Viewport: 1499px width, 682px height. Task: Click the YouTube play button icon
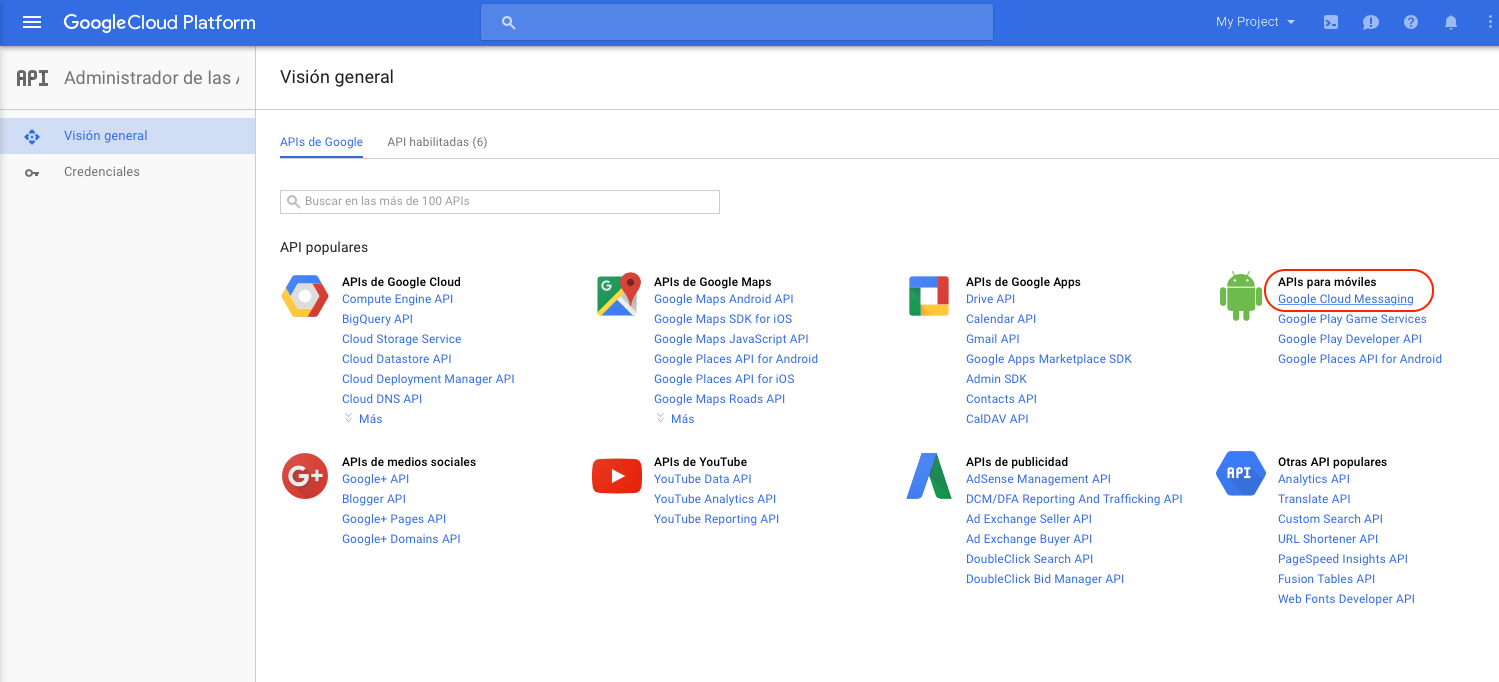pos(616,475)
